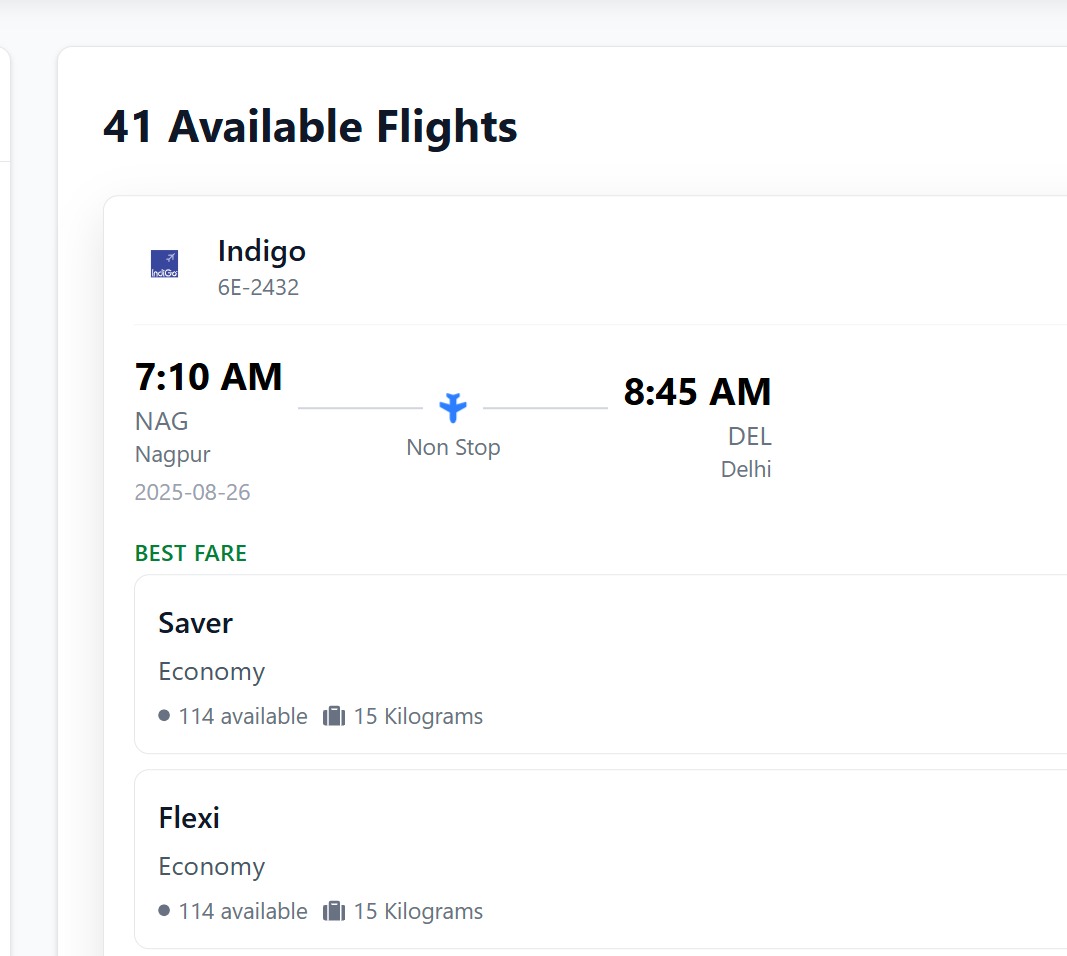Select the Saver fare option
The height and width of the screenshot is (956, 1067).
click(x=600, y=663)
